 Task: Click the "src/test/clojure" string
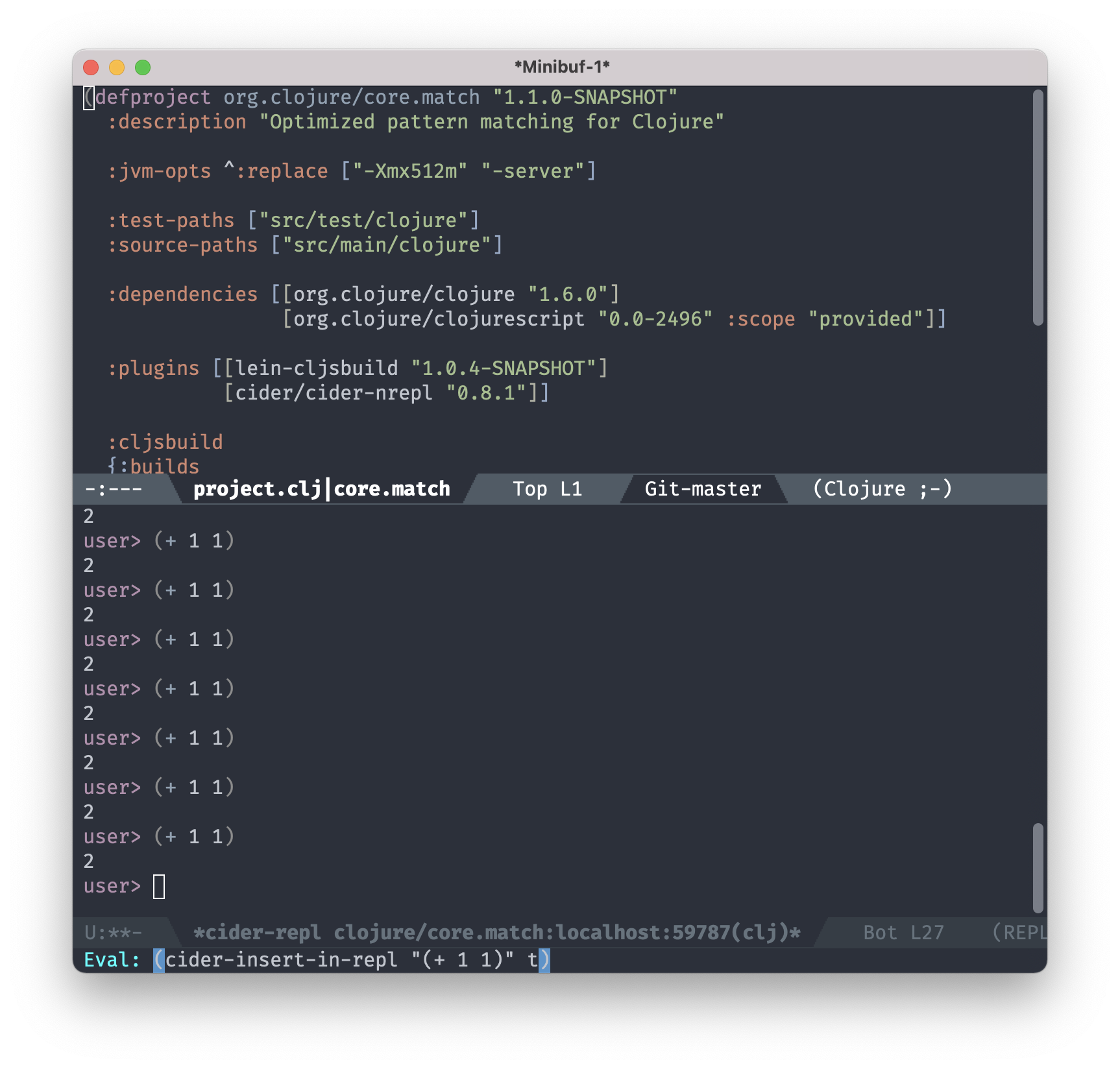[363, 221]
